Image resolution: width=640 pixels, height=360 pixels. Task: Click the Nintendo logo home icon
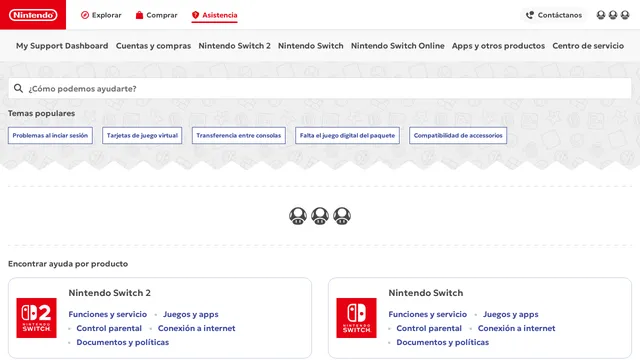pyautogui.click(x=33, y=15)
